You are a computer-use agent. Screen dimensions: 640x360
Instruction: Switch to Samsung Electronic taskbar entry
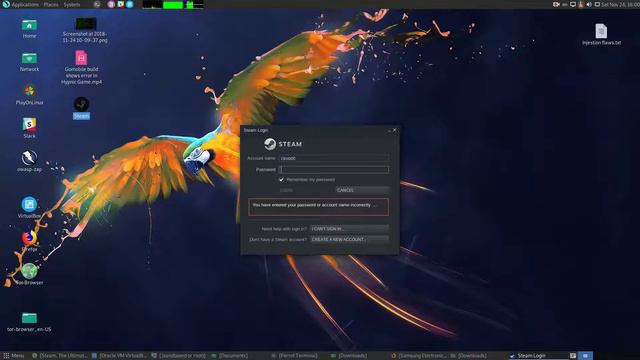click(x=419, y=356)
